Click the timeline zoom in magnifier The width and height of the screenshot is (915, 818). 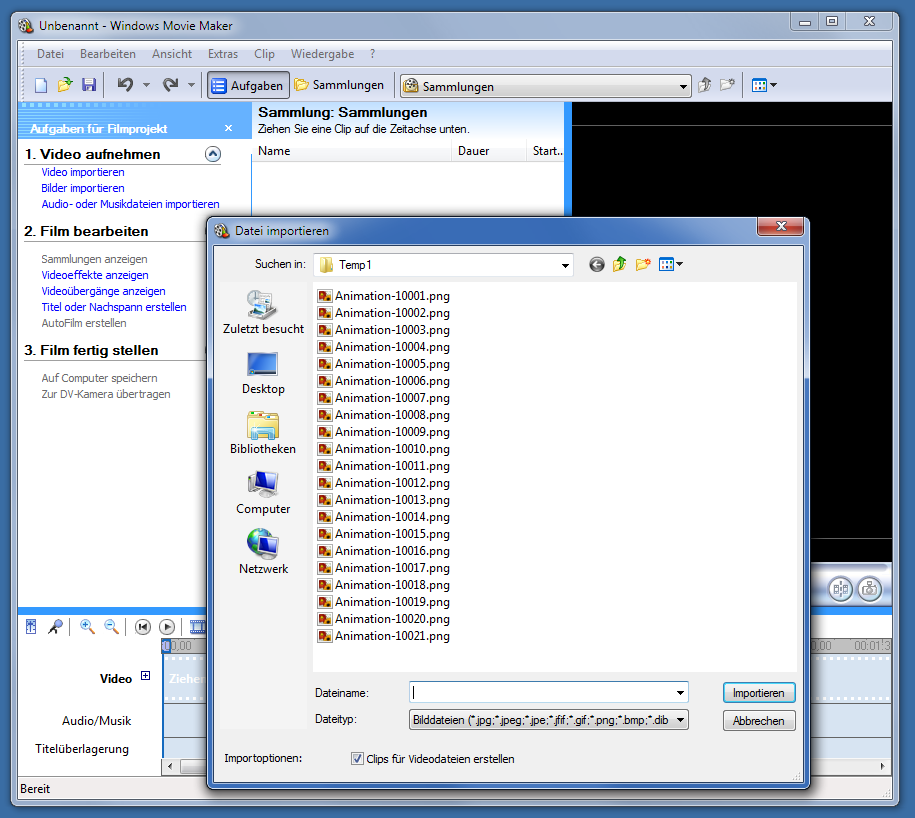(88, 627)
